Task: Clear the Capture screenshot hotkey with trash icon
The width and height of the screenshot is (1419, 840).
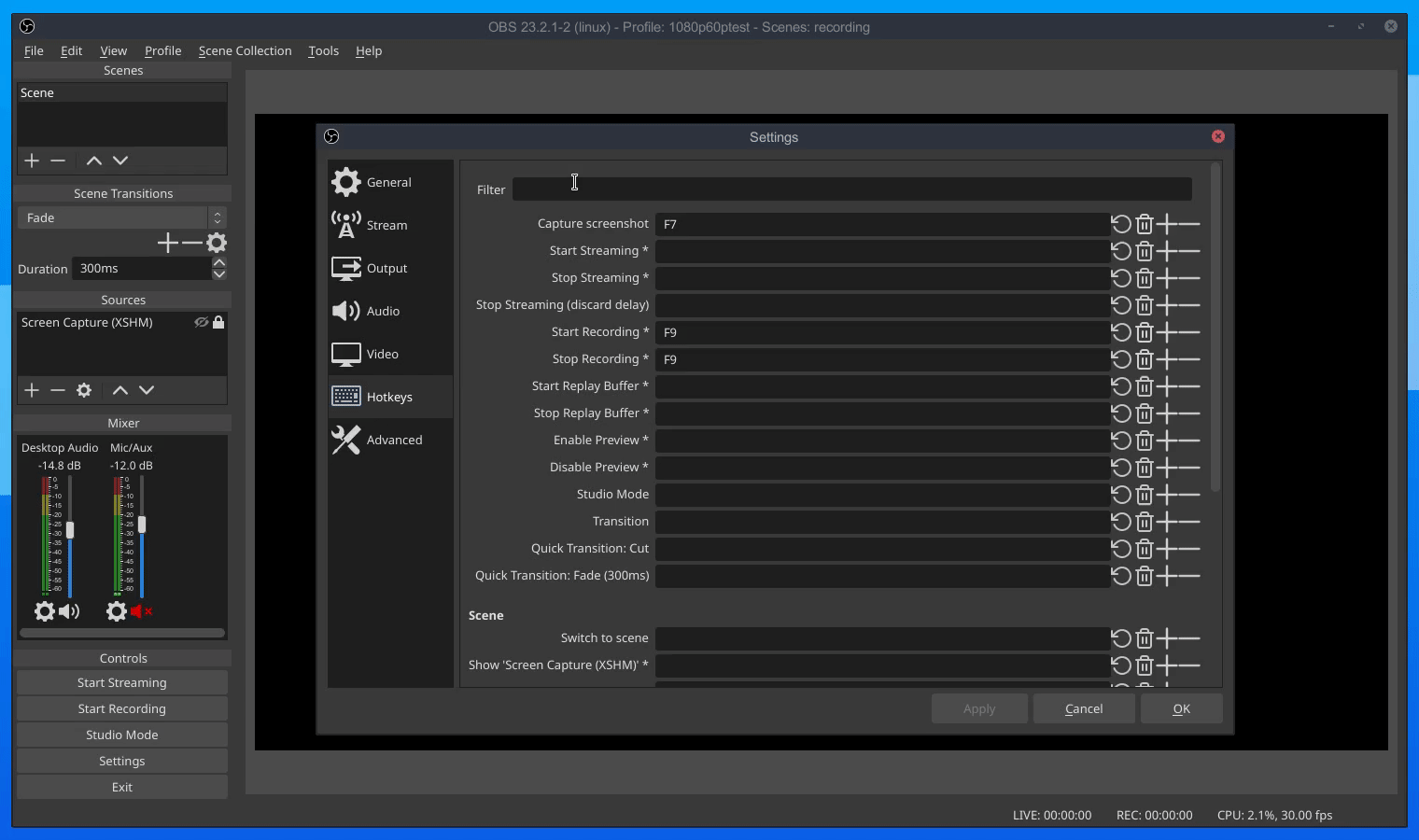Action: pos(1145,224)
